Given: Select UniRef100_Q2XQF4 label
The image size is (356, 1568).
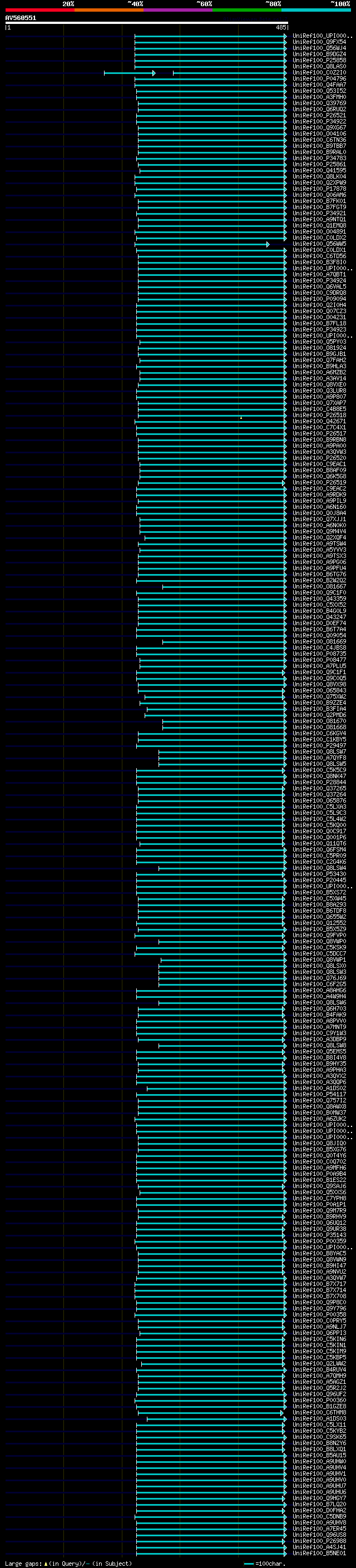Looking at the screenshot, I should [319, 537].
